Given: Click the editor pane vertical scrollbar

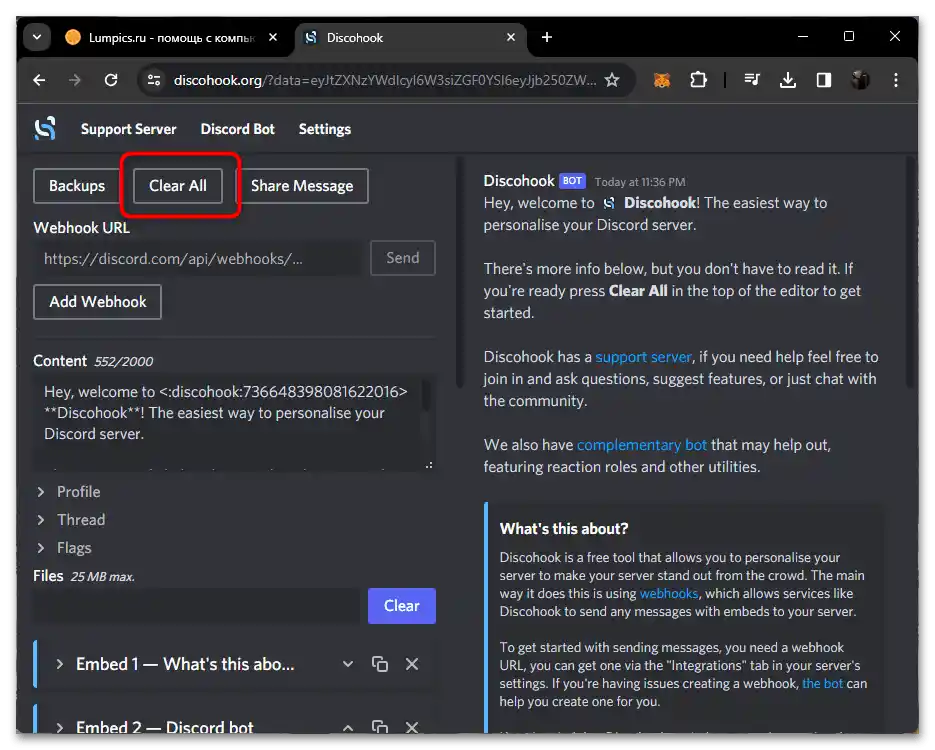Looking at the screenshot, I should click(x=460, y=272).
